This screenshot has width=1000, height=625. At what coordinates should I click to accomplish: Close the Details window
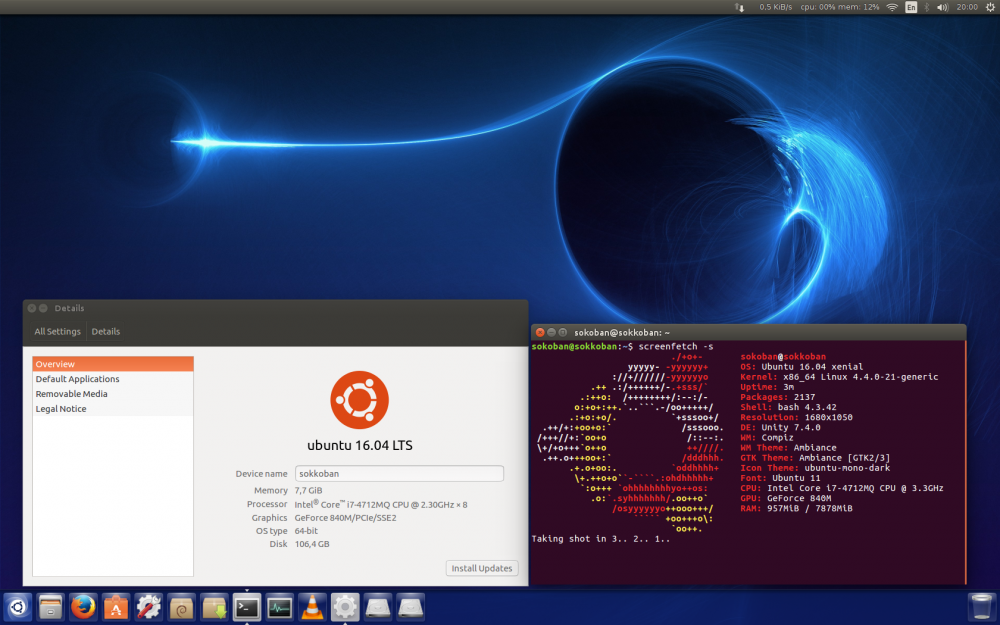click(32, 308)
